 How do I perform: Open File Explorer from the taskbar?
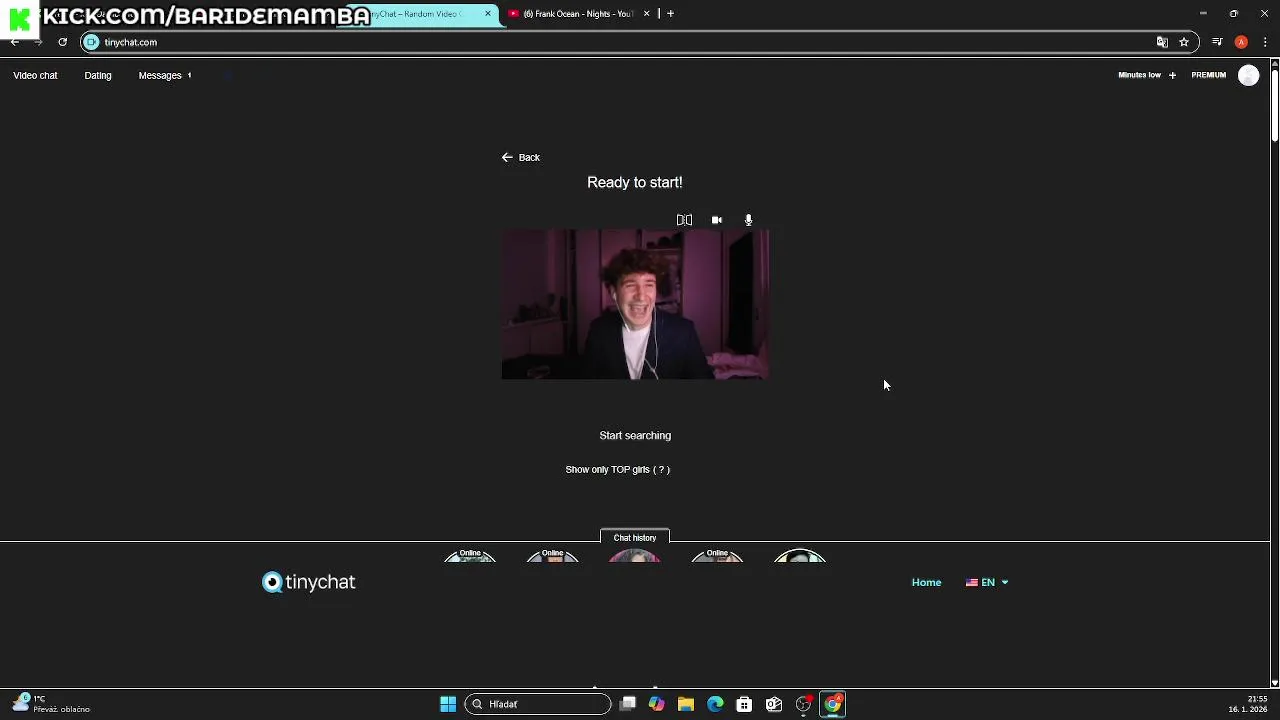pos(686,704)
